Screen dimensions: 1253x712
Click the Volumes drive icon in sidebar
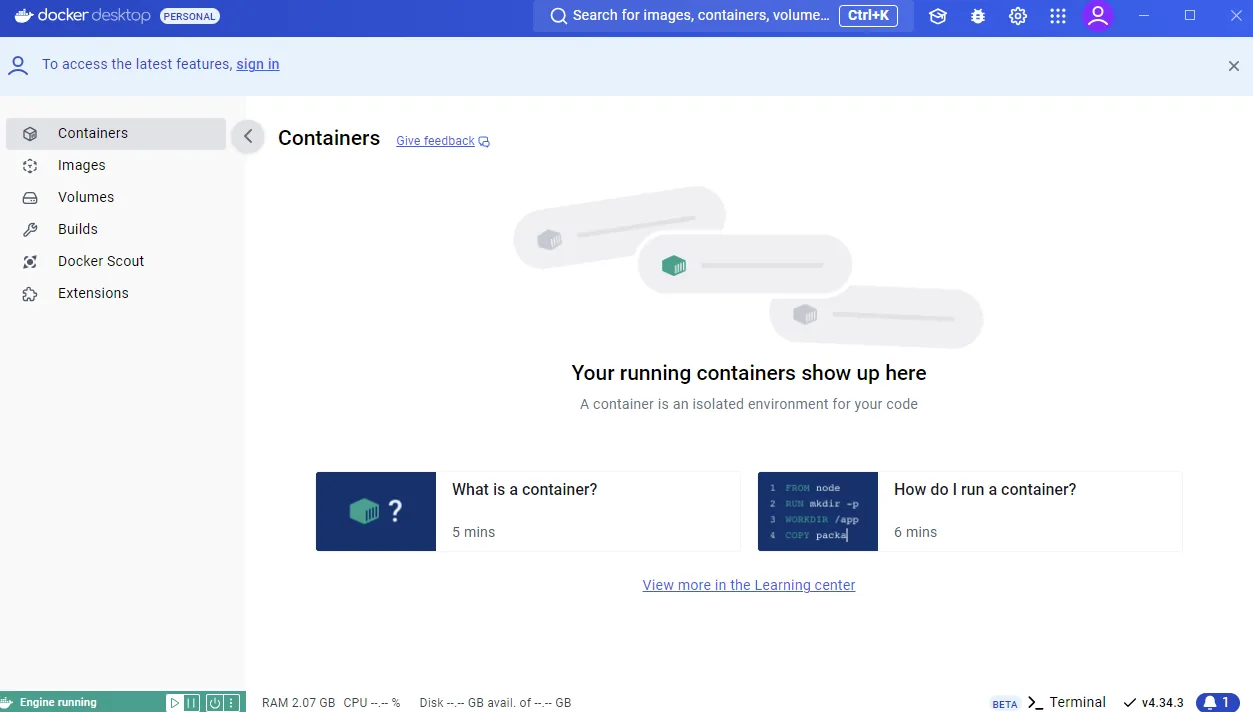30,197
